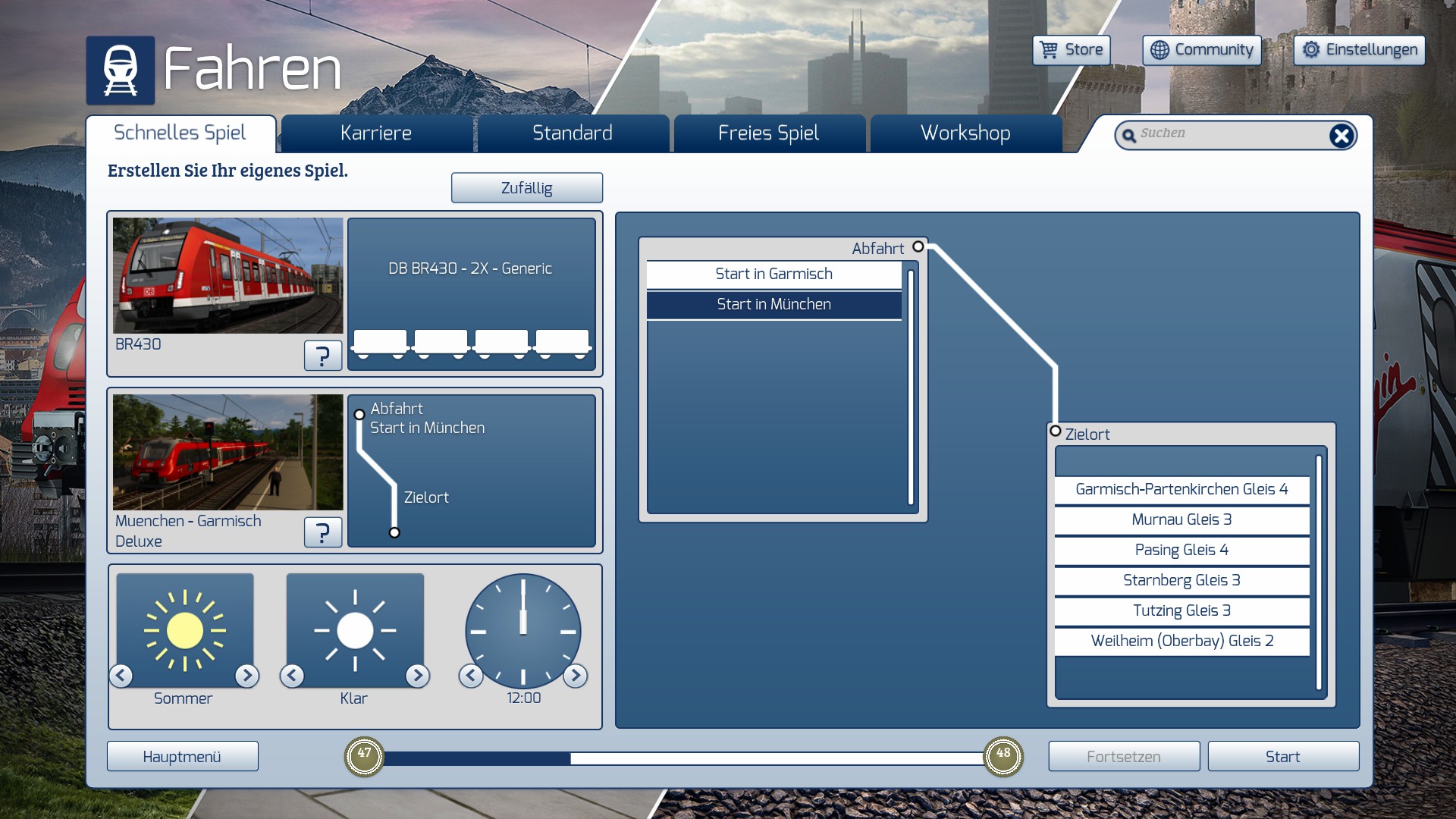This screenshot has width=1456, height=819.
Task: Focus the Suchen search field
Action: 1228,134
